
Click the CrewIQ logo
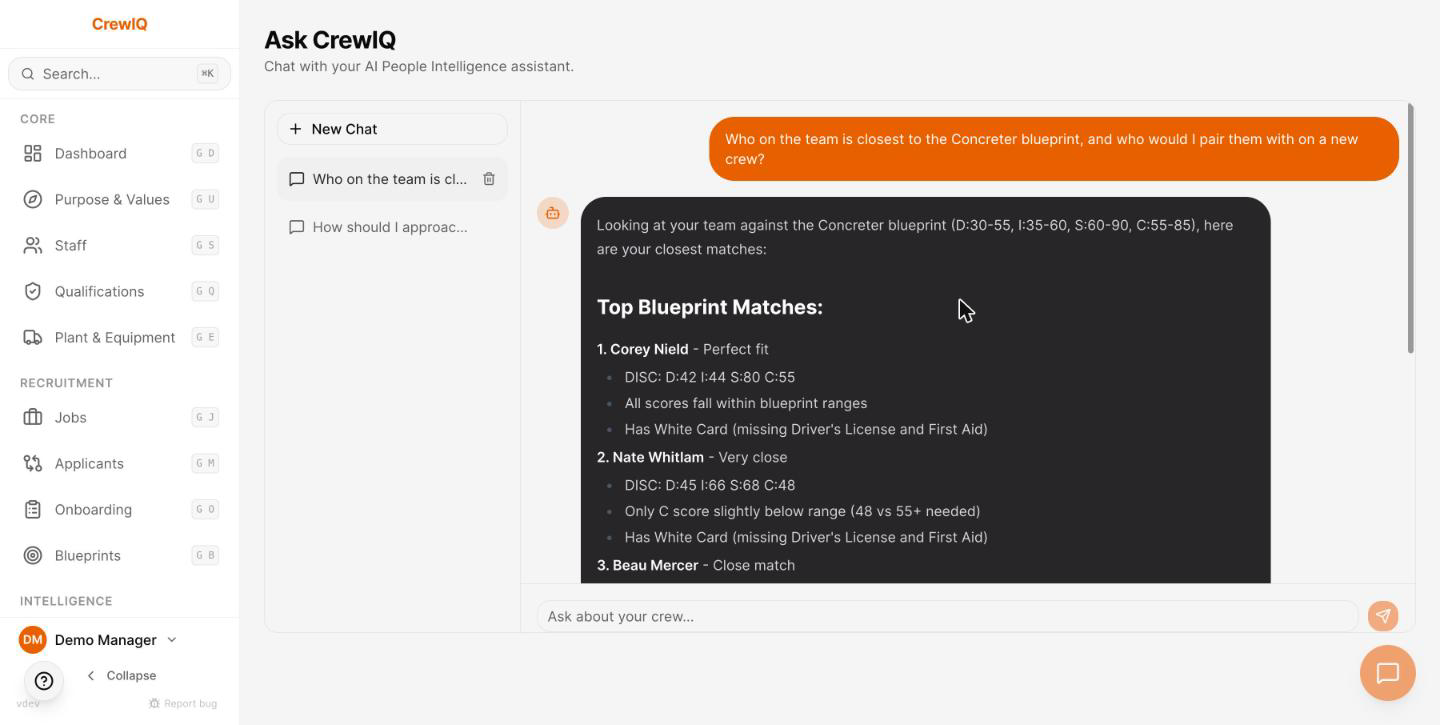[119, 24]
